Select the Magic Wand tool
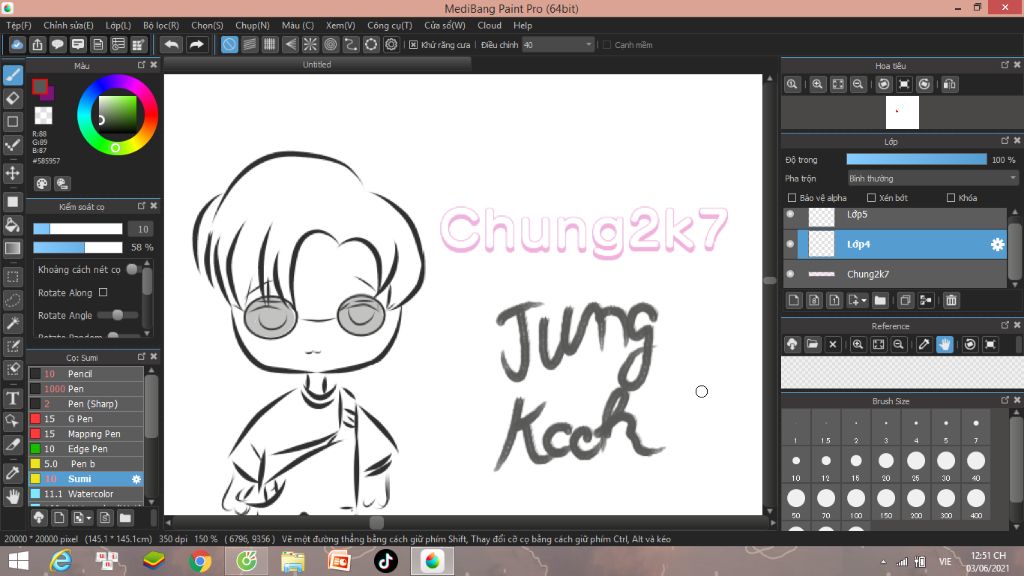1024x576 pixels. [13, 323]
